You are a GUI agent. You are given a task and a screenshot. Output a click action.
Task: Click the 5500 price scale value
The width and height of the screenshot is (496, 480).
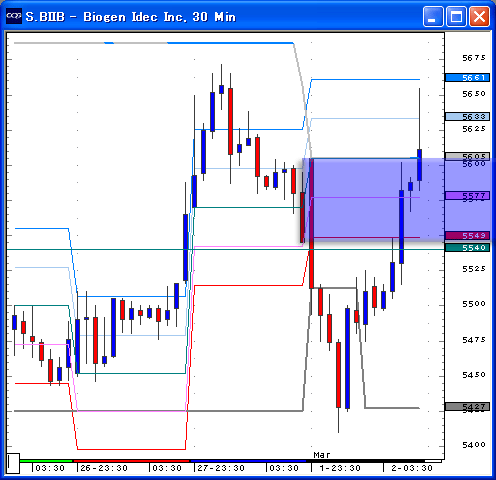tap(474, 304)
